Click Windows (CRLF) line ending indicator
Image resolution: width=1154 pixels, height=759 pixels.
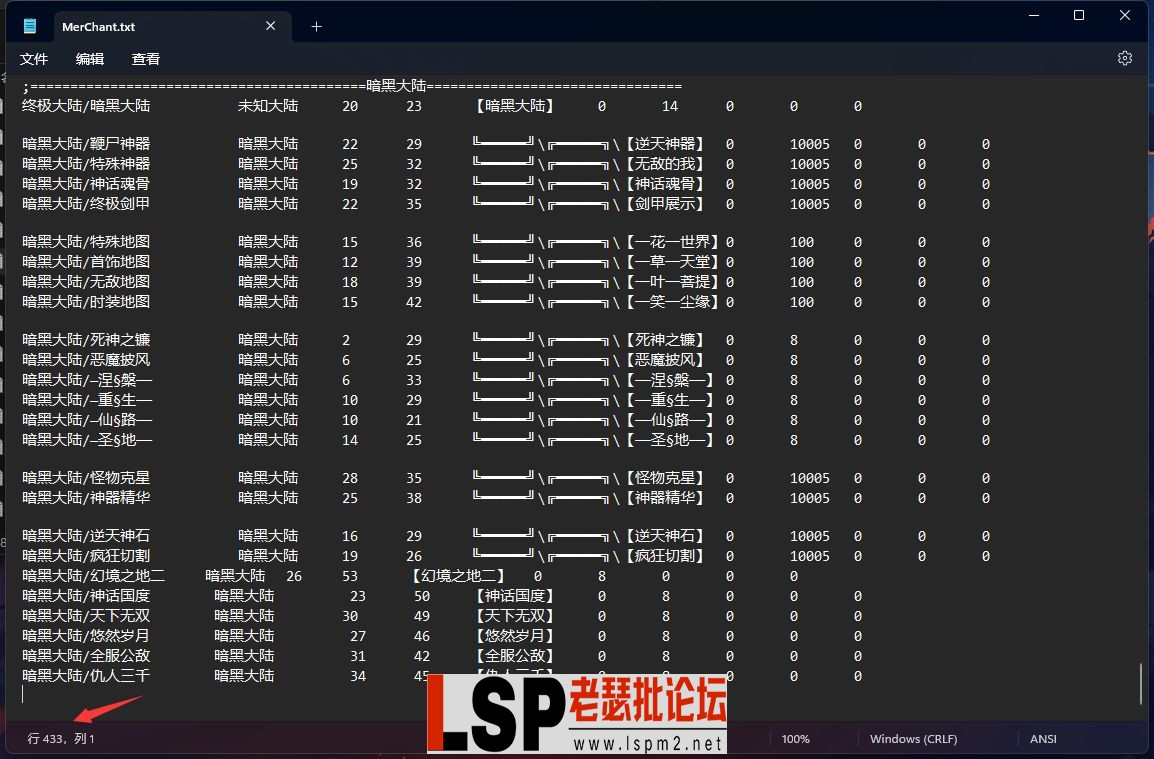coord(913,739)
